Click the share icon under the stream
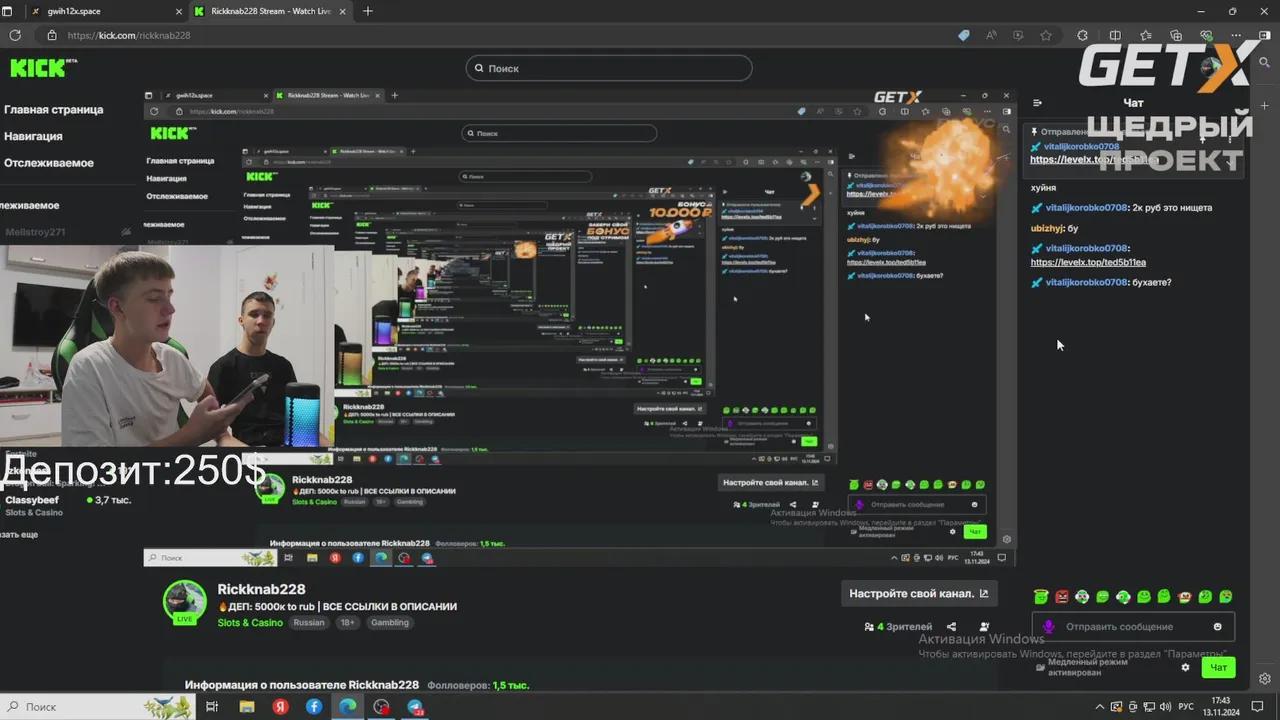 951,627
